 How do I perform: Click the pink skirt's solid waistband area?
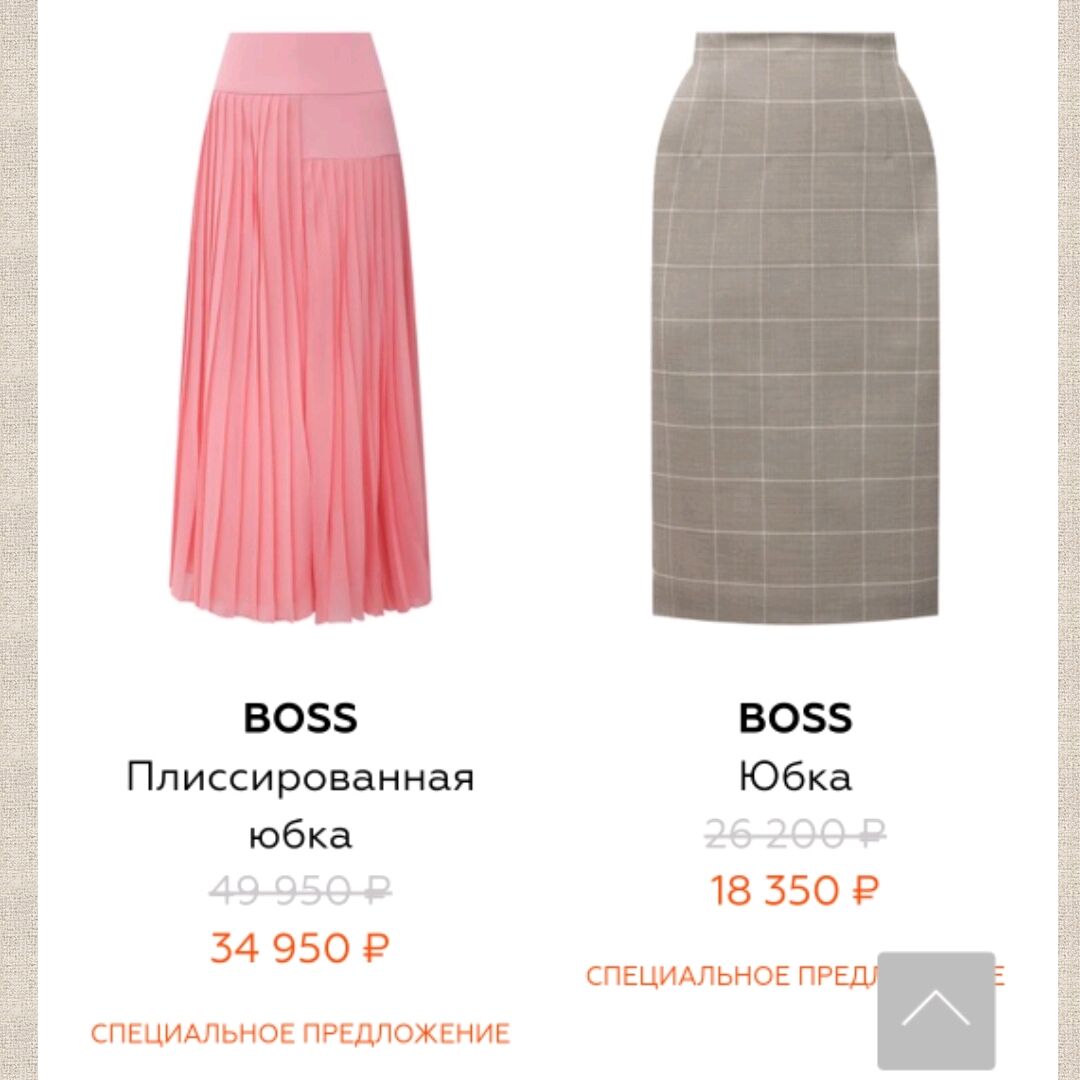pyautogui.click(x=300, y=63)
